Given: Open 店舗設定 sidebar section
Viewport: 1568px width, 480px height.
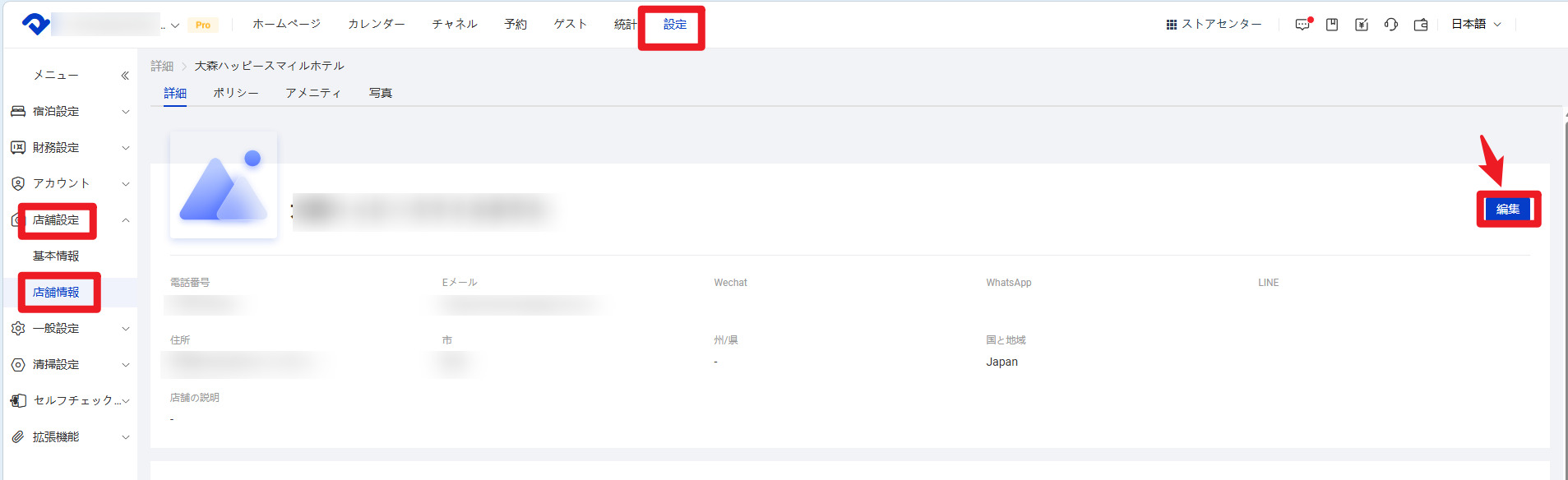Looking at the screenshot, I should [56, 219].
